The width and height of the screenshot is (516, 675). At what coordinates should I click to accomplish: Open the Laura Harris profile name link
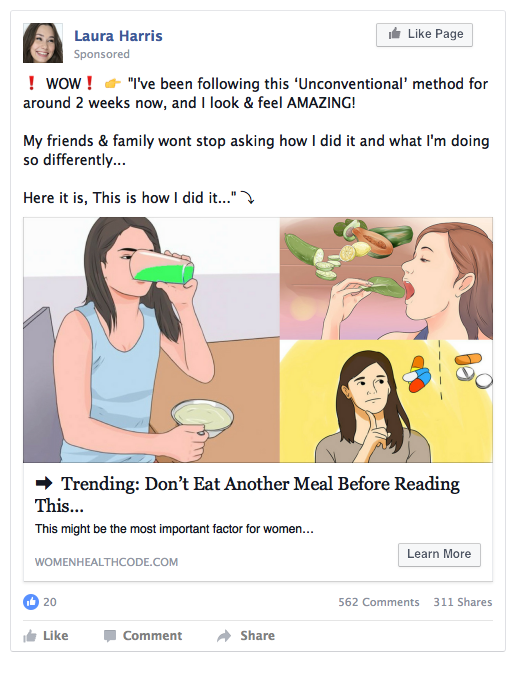118,36
